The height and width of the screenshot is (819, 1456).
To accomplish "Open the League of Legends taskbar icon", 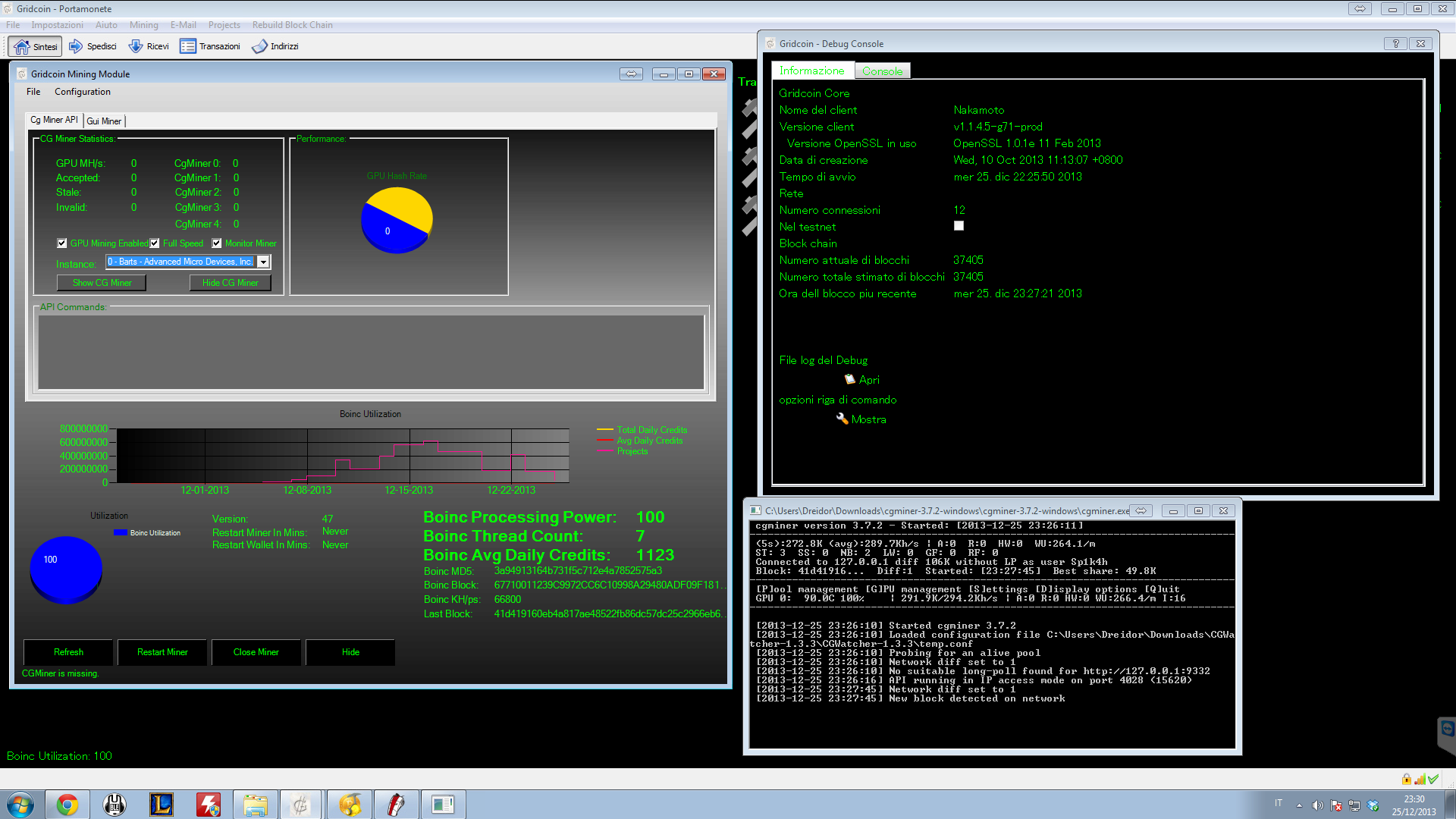I will coord(162,804).
